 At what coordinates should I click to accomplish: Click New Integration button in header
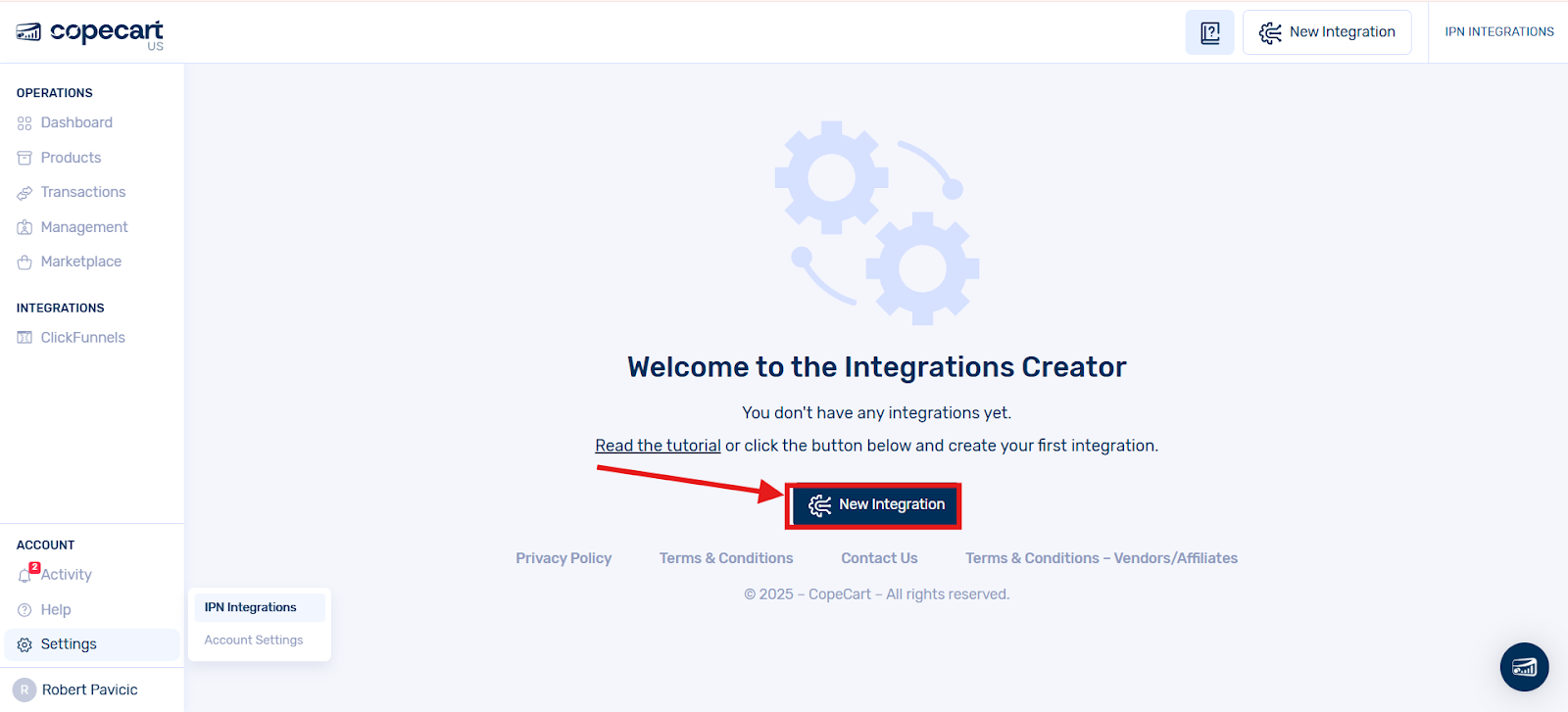pos(1327,32)
